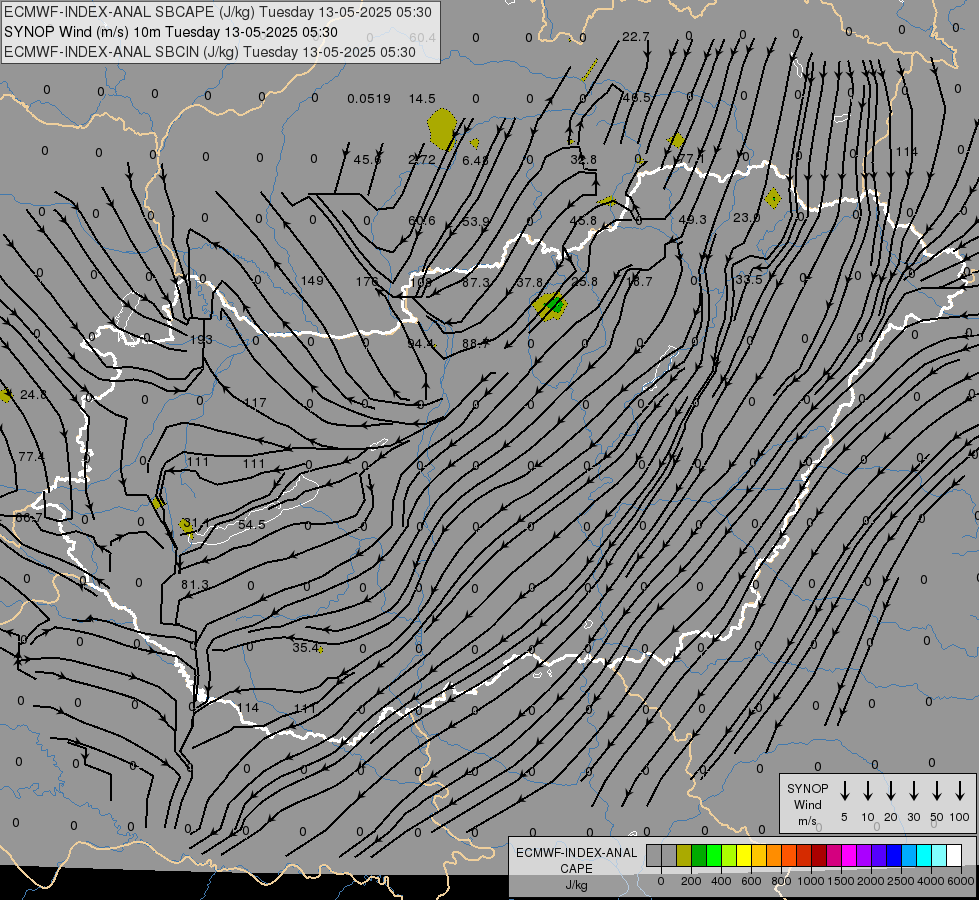Click the 30 m/s wind arrow in legend
This screenshot has width=979, height=900.
pyautogui.click(x=914, y=791)
